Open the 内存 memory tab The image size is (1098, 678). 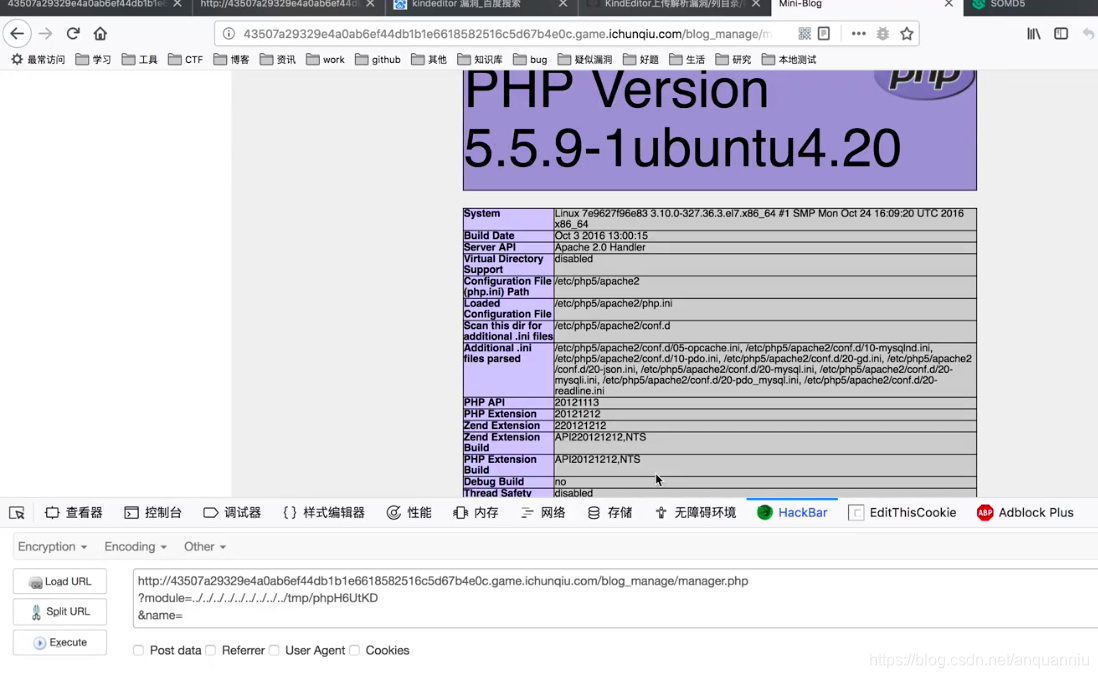pyautogui.click(x=475, y=513)
